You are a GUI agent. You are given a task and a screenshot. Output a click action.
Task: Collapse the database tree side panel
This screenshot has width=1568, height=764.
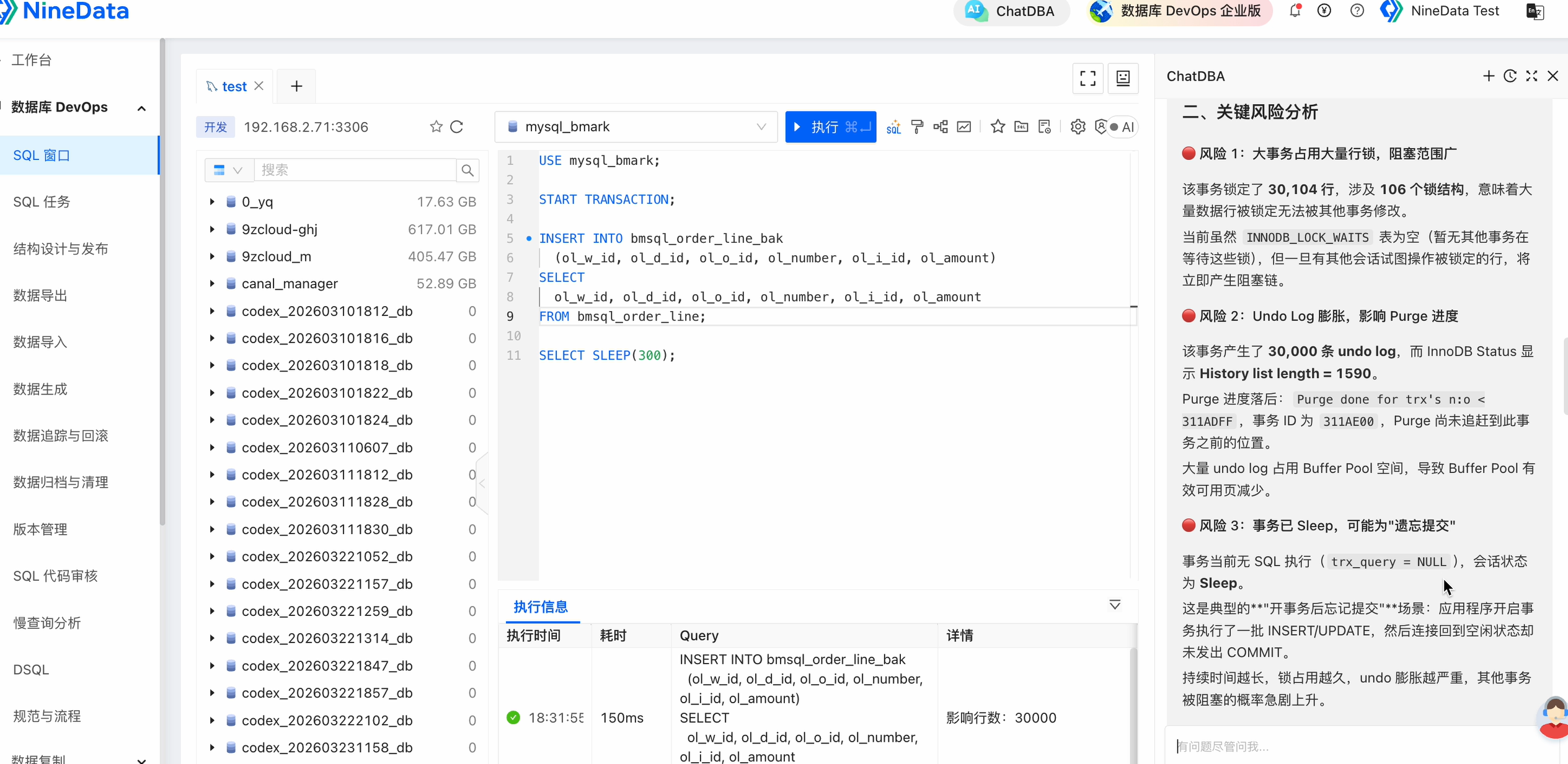click(x=482, y=484)
